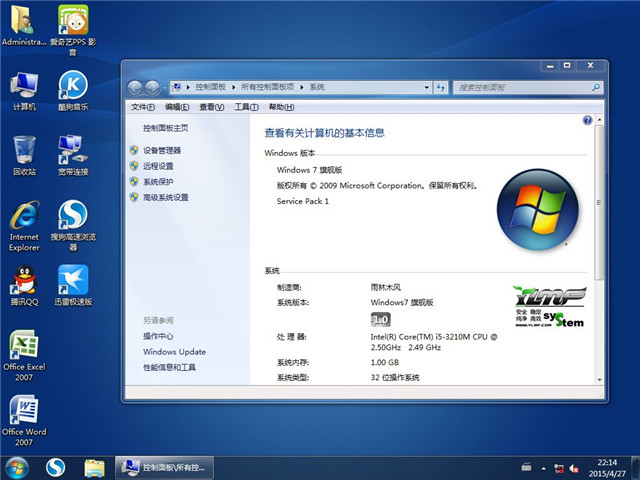
Task: Select the Control Panel taskbar button
Action: tap(164, 468)
